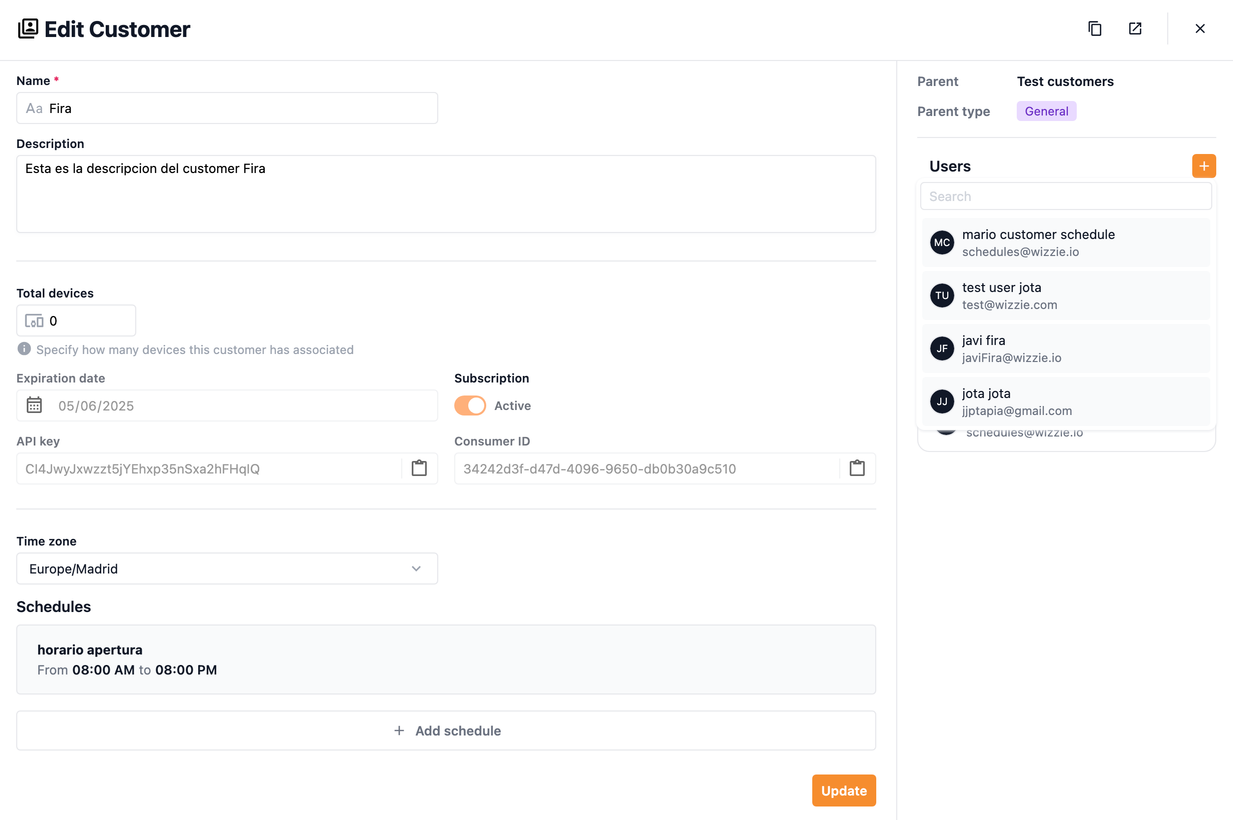
Task: Expand Europe/Madrid dropdown chevron
Action: point(416,569)
